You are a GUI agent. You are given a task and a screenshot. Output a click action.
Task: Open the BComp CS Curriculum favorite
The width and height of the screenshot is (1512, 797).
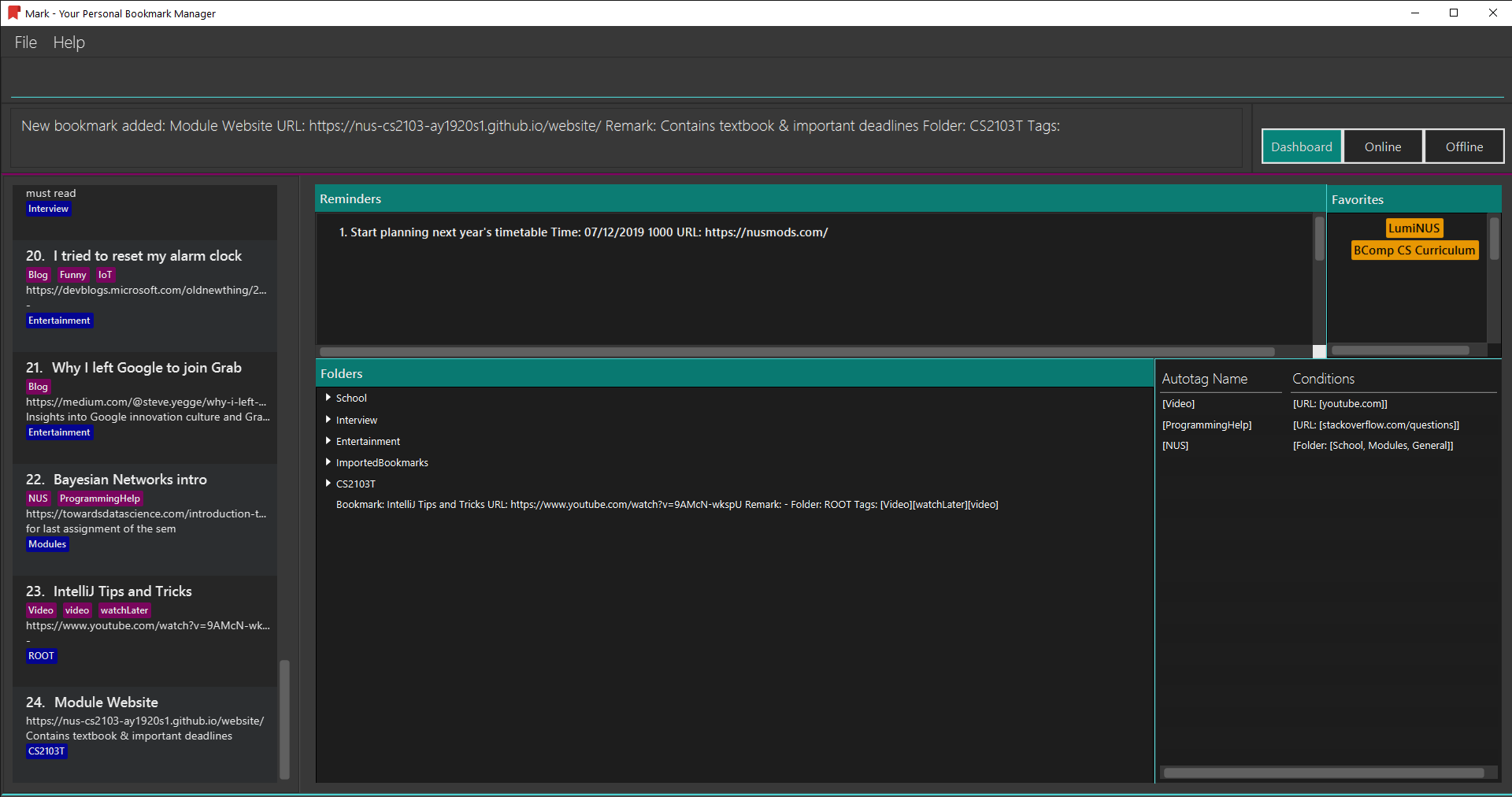click(x=1414, y=250)
